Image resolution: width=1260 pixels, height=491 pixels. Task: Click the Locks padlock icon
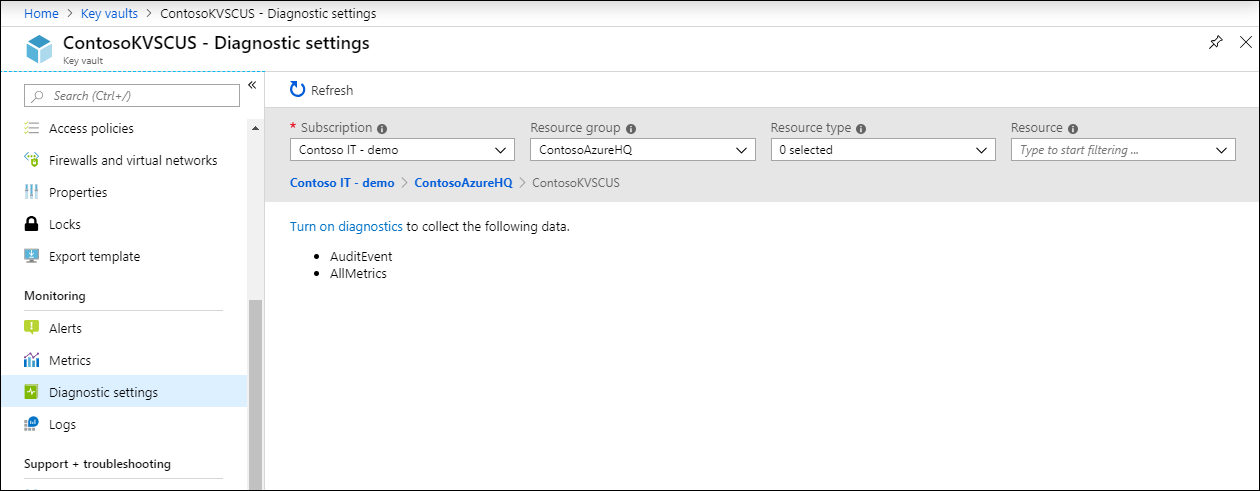(x=31, y=224)
